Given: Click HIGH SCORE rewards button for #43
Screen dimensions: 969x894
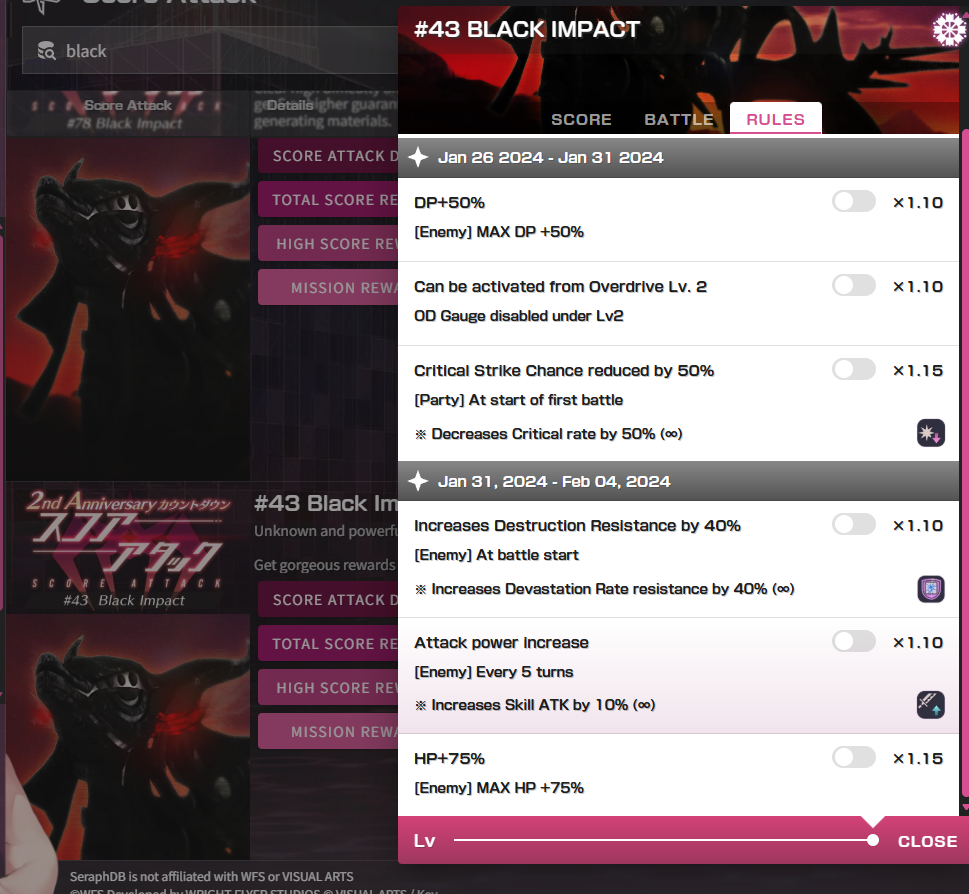Looking at the screenshot, I should [x=328, y=688].
